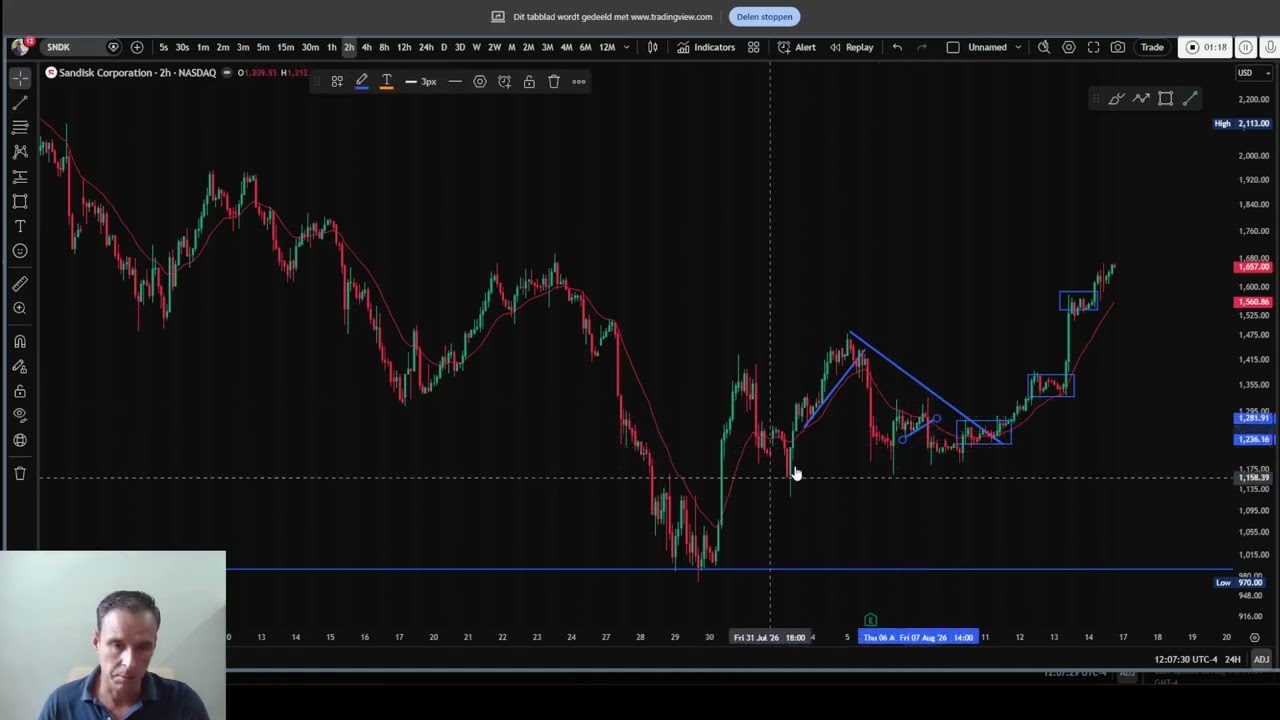Select the zoom in tool
The width and height of the screenshot is (1280, 720).
(x=20, y=309)
